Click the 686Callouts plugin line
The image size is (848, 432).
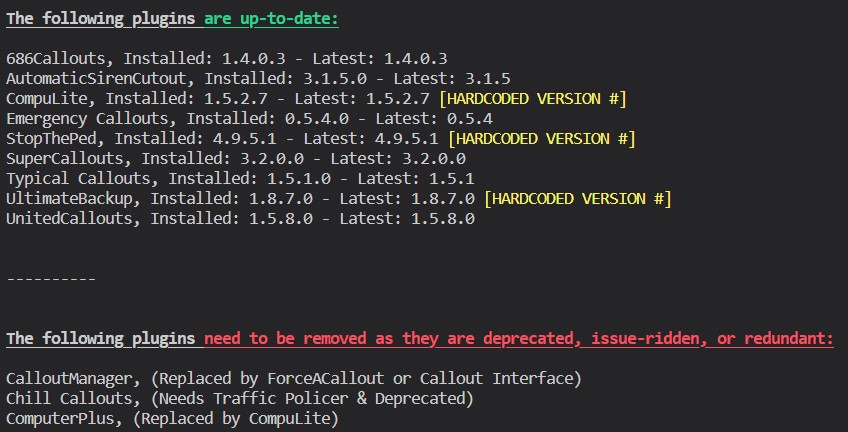(226, 58)
